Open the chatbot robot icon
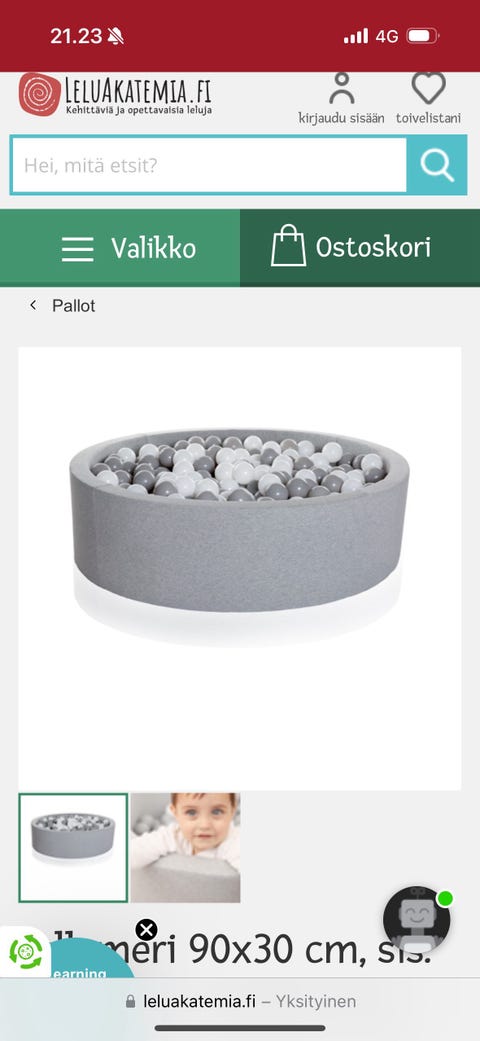The height and width of the screenshot is (1041, 480). (x=417, y=920)
